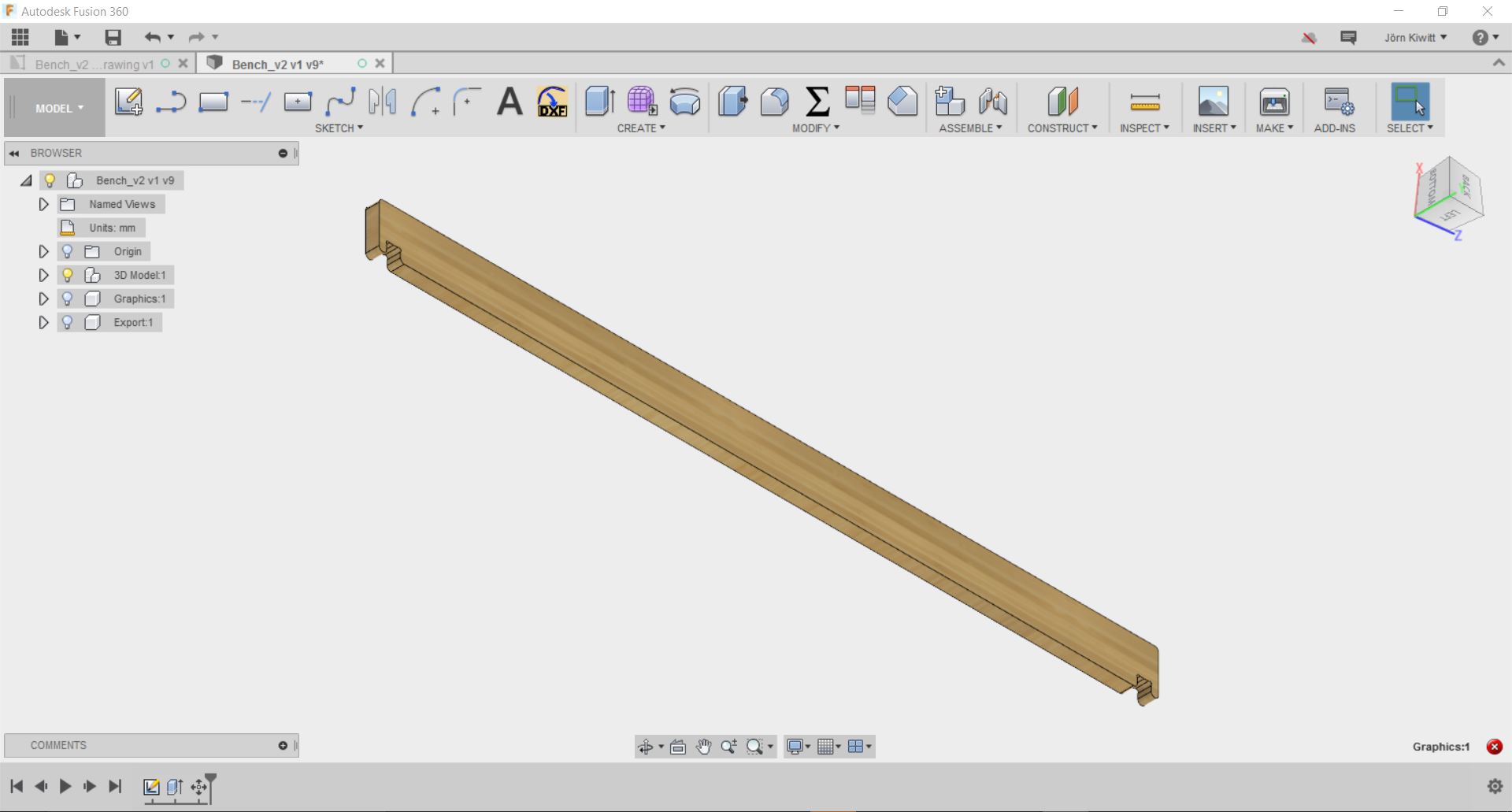Open the Help menu
Screen dimensions: 1512x812
[x=1484, y=37]
